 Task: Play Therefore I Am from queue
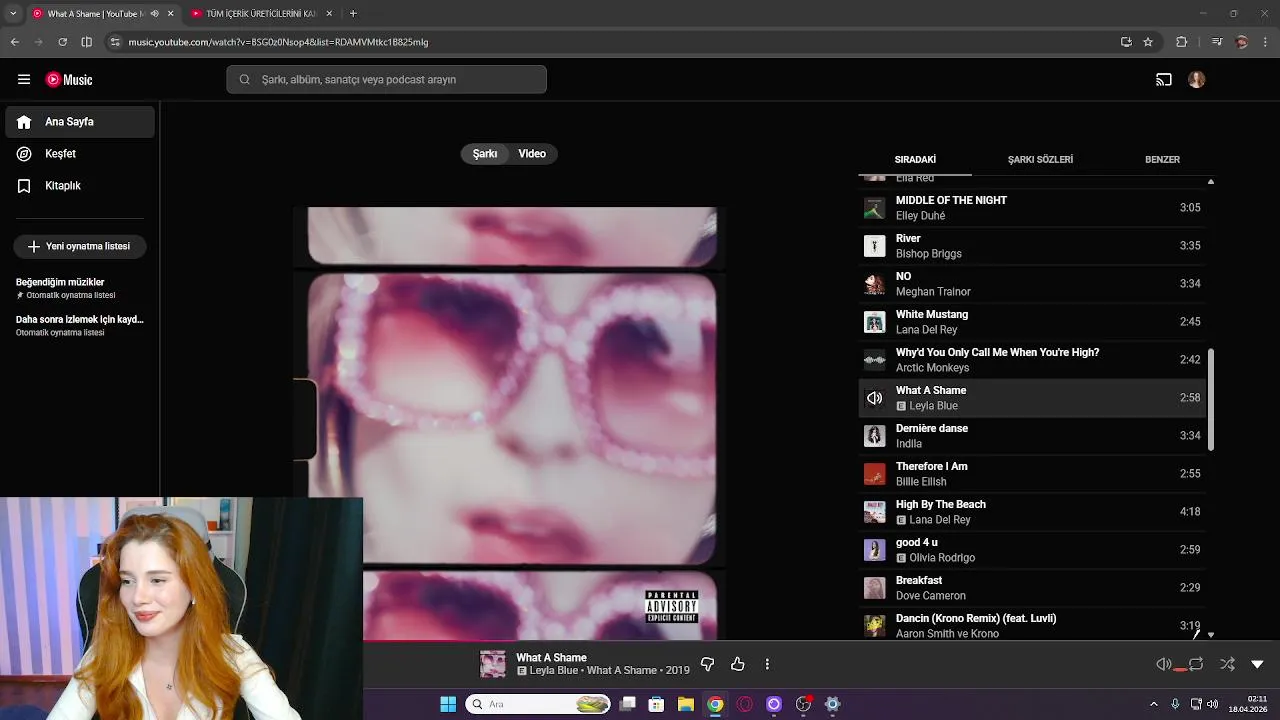click(x=1032, y=474)
